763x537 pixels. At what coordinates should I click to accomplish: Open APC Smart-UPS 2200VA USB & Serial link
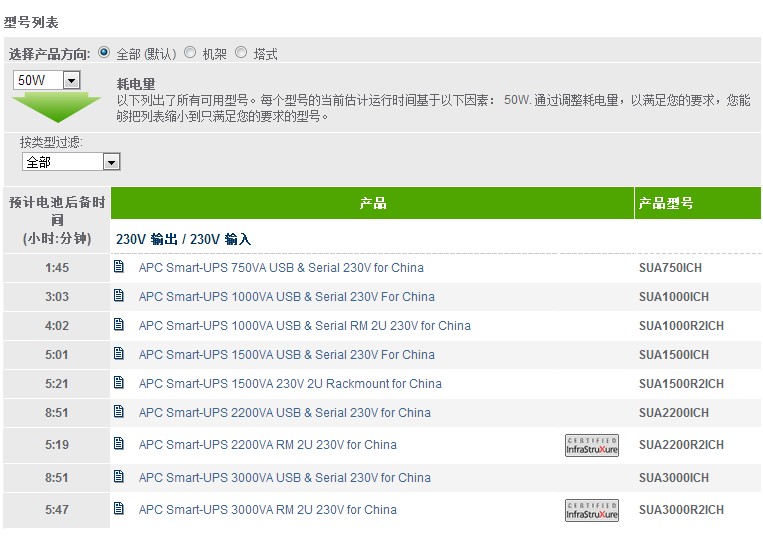coord(285,413)
